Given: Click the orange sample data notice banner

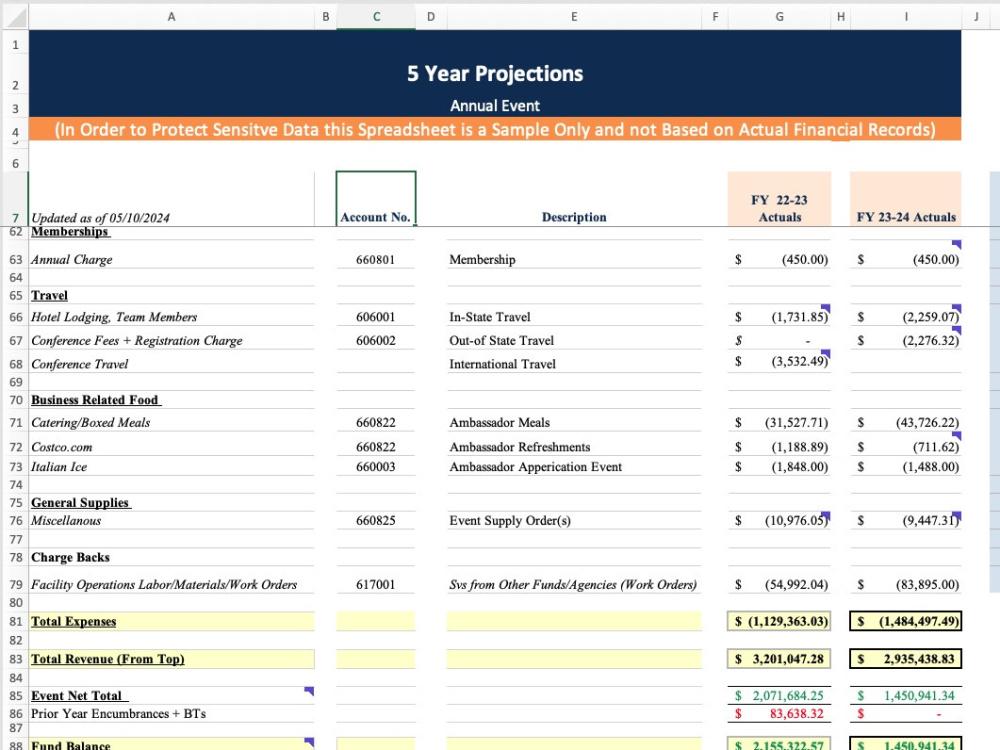Looking at the screenshot, I should pos(495,129).
